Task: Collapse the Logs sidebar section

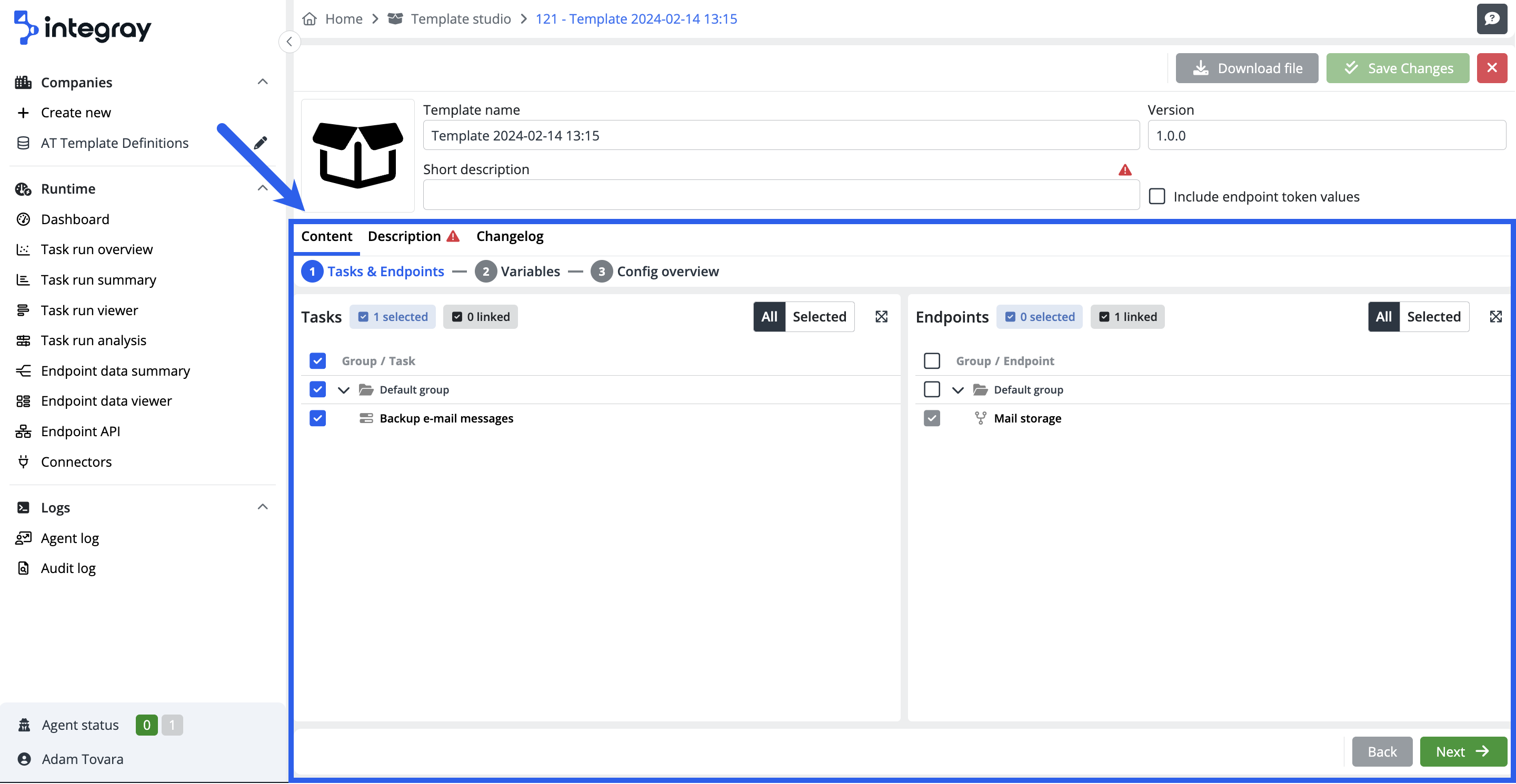Action: coord(263,507)
